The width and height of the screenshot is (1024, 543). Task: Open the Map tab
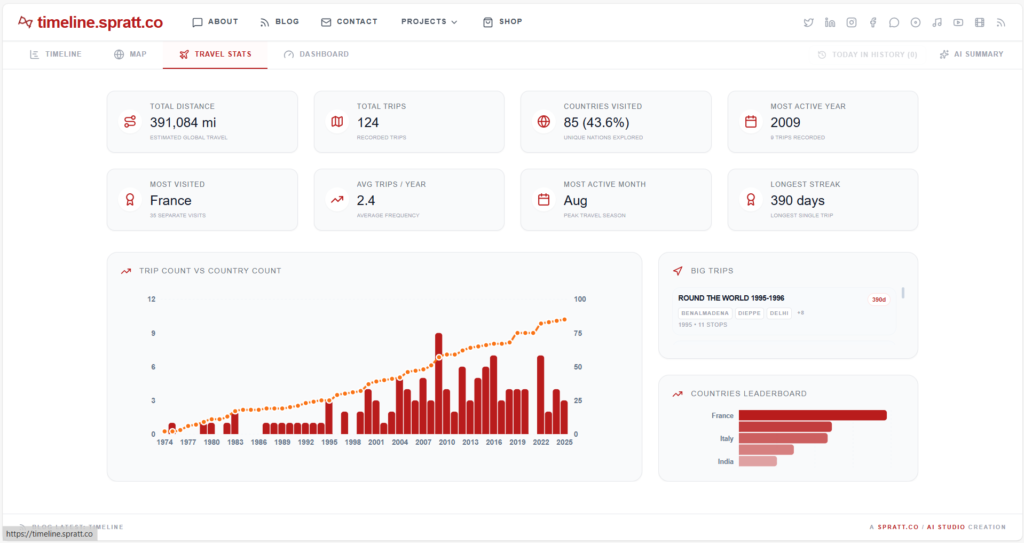coord(130,54)
